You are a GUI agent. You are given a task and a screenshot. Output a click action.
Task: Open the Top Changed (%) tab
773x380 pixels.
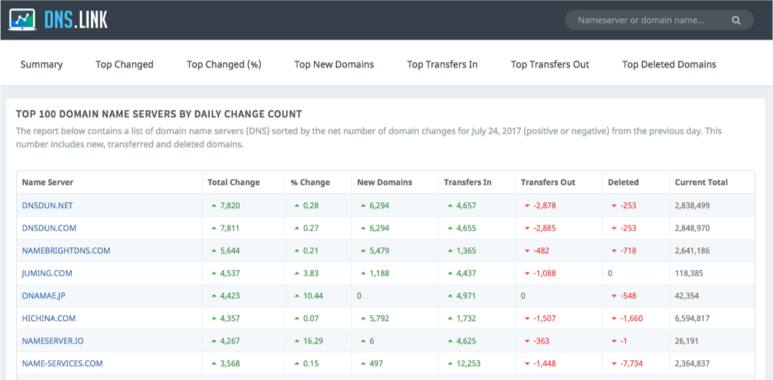[224, 65]
